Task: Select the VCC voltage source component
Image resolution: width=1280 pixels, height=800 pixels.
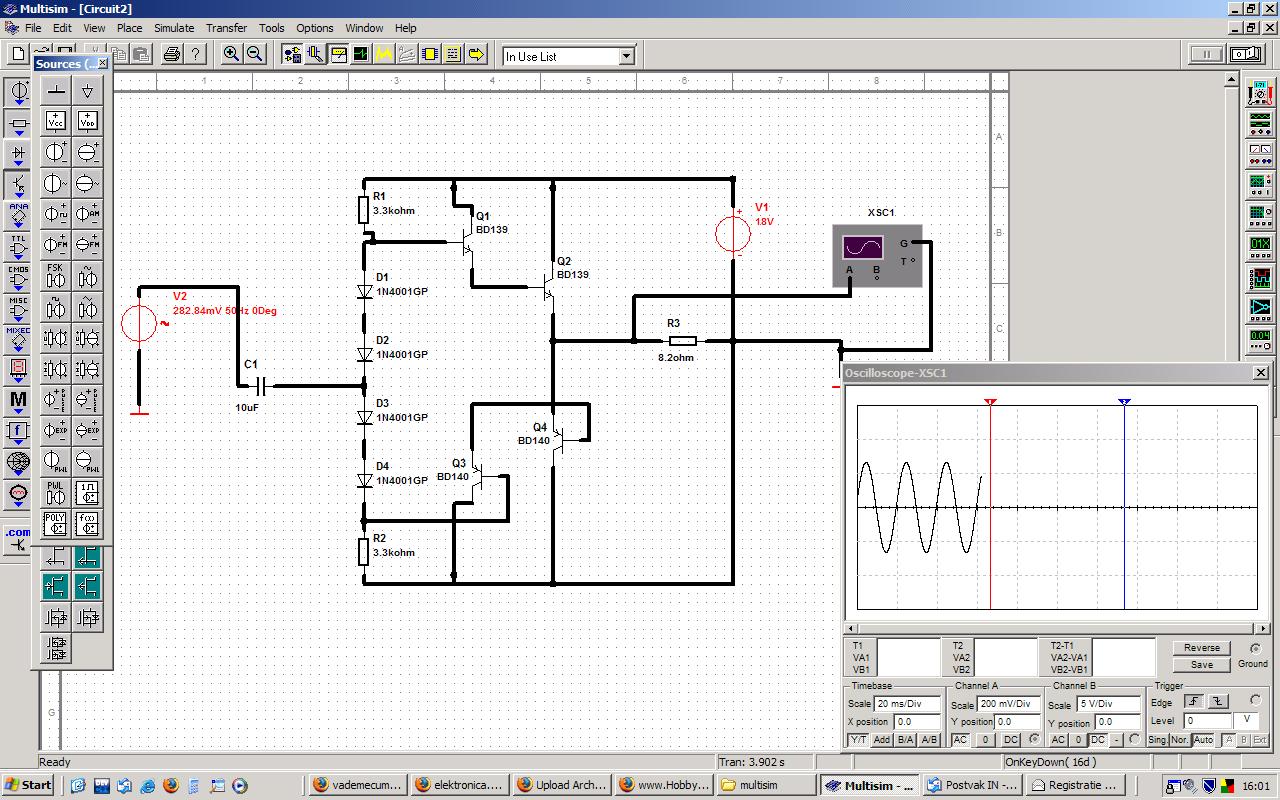Action: [x=56, y=121]
